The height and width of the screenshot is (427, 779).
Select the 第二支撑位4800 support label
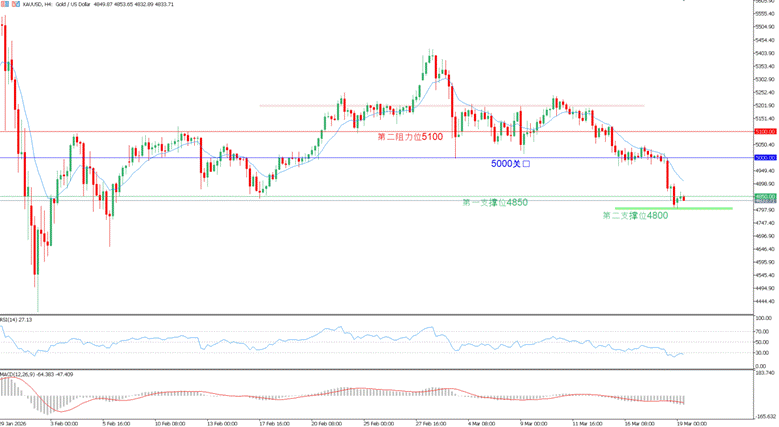click(x=635, y=216)
